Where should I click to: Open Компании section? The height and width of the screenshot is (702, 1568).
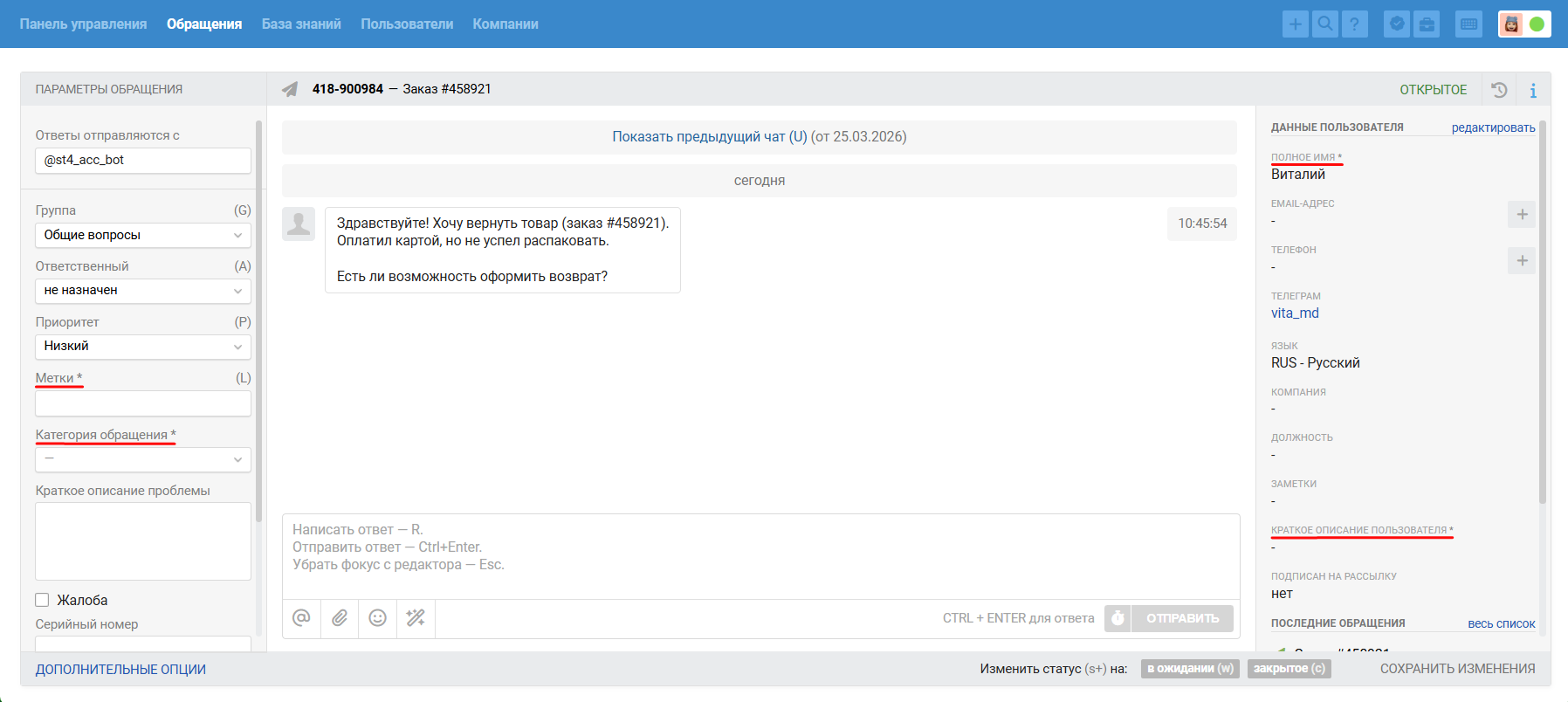[505, 24]
